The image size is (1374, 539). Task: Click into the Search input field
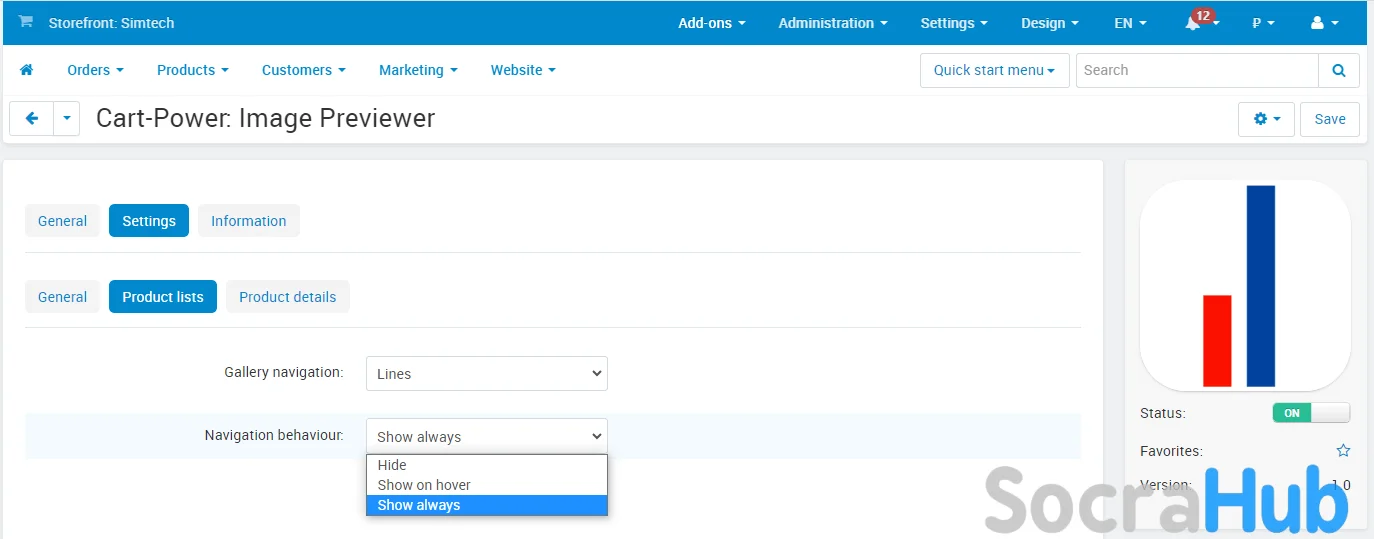[1197, 70]
